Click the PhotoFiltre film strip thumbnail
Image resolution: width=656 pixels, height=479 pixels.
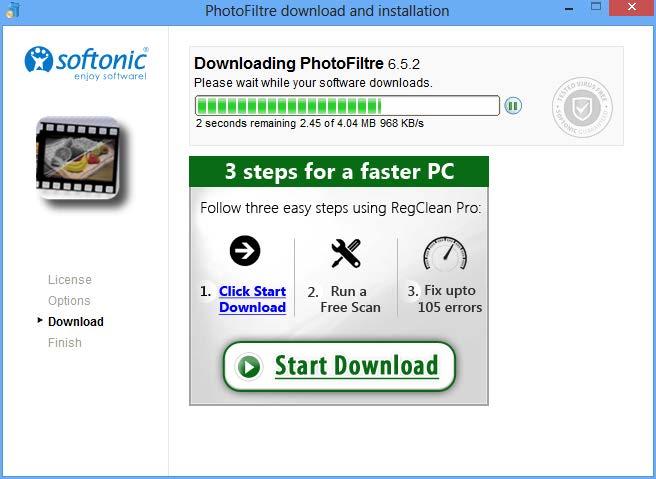click(80, 159)
